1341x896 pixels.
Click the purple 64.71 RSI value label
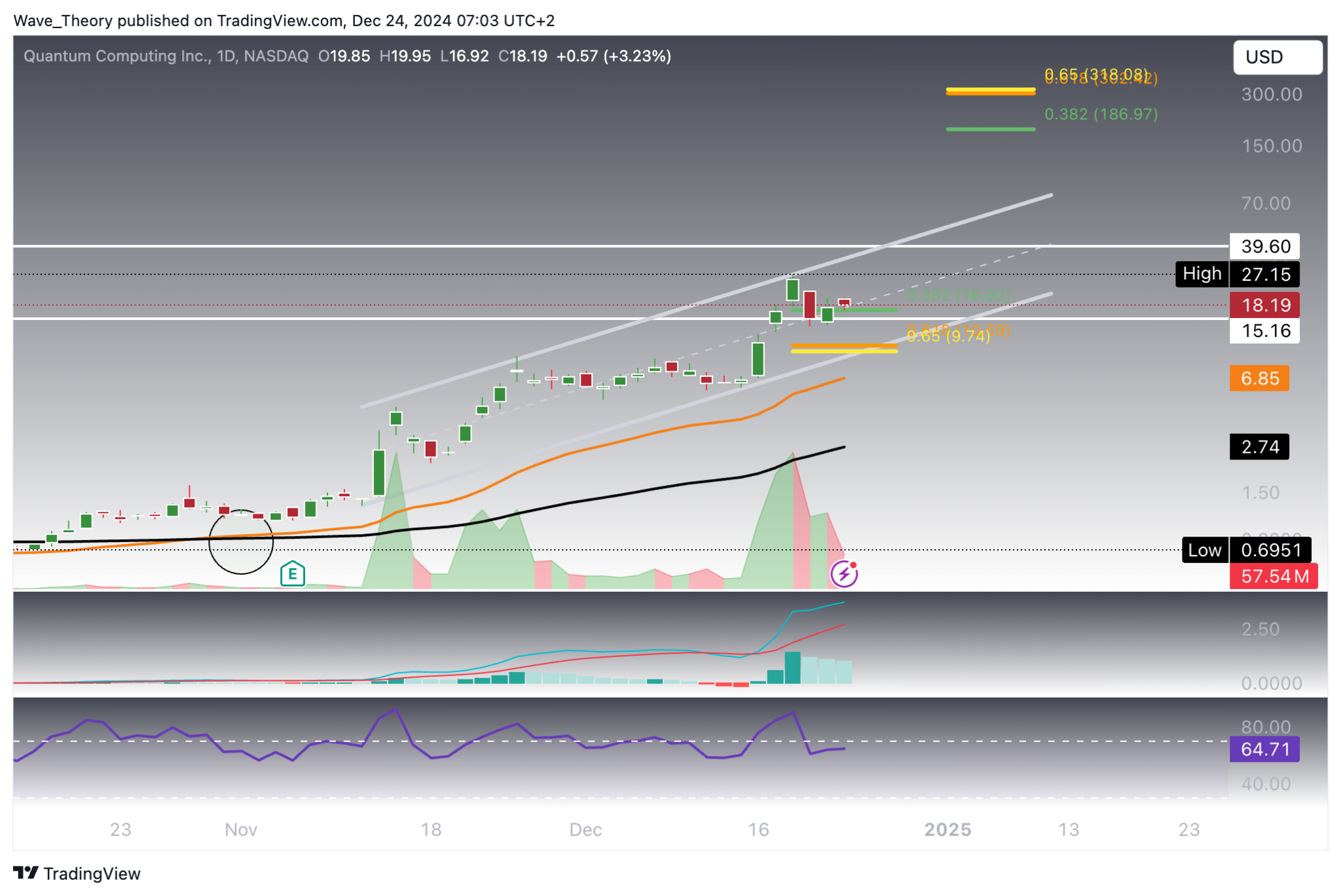point(1266,750)
